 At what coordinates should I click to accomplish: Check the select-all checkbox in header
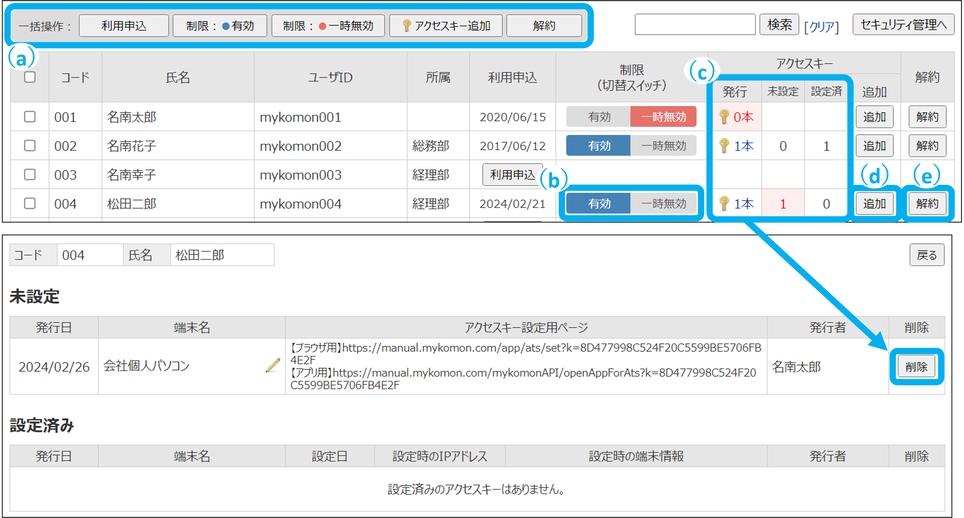click(x=30, y=77)
